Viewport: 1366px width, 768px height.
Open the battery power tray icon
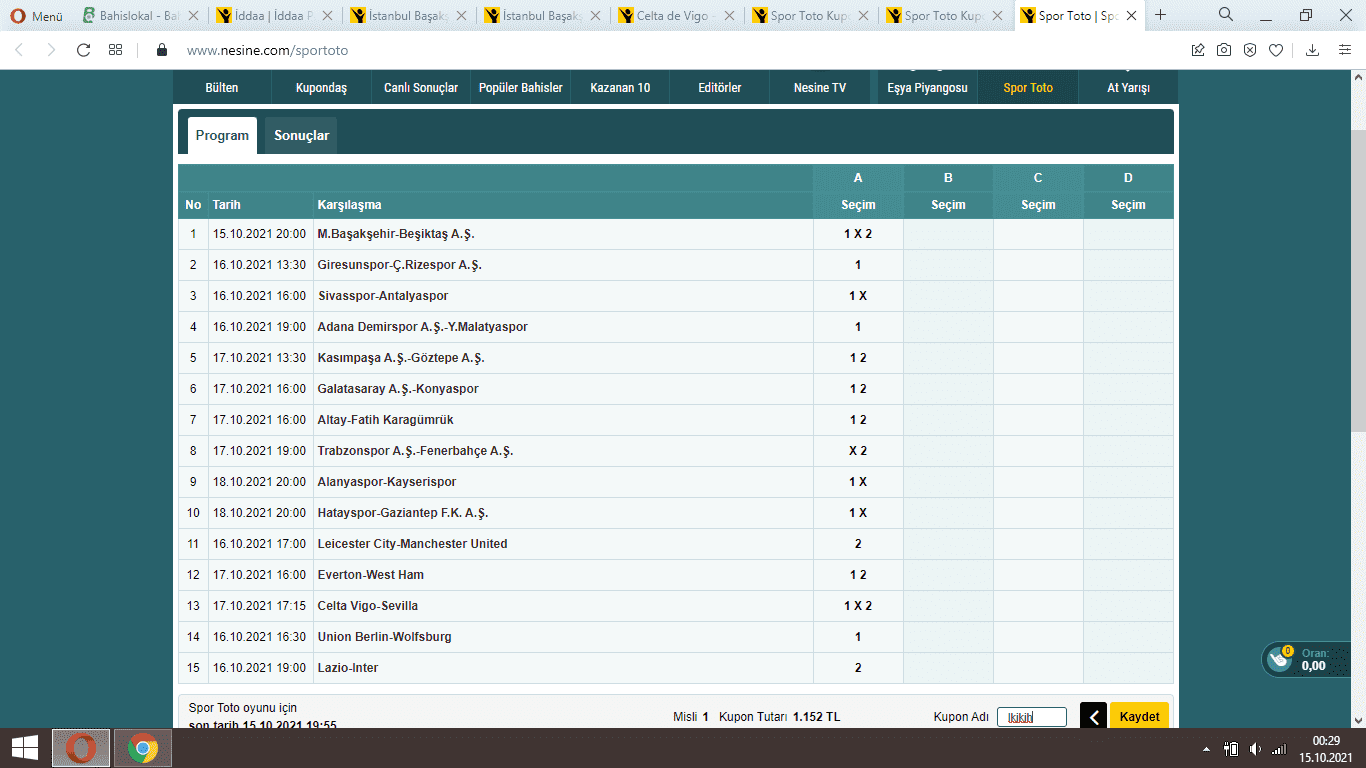(1232, 749)
